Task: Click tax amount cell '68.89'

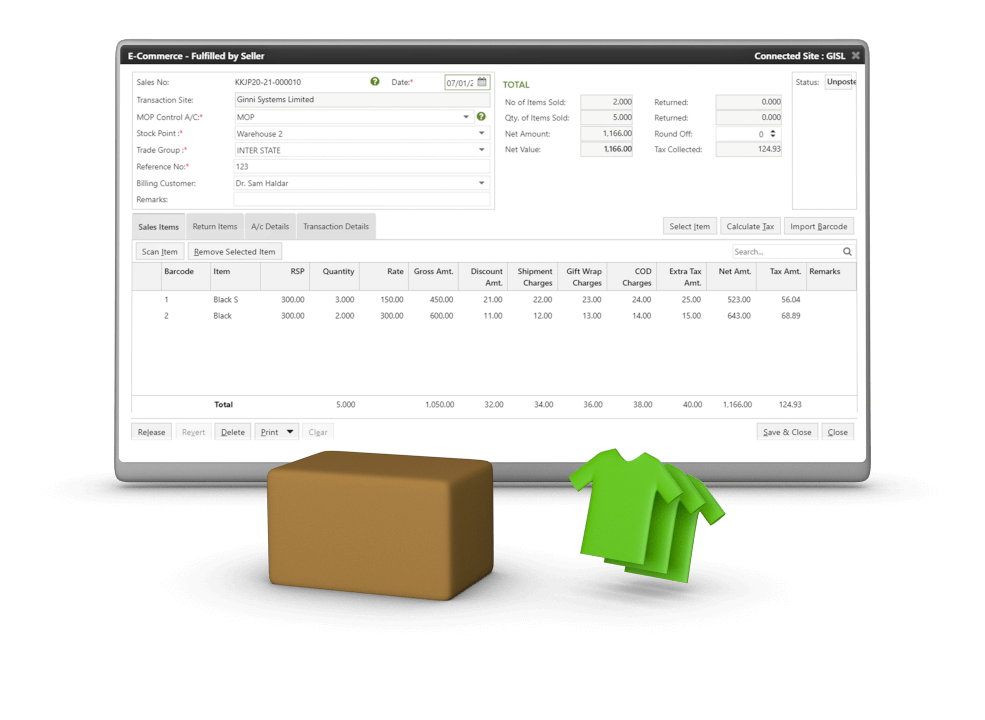Action: (x=790, y=315)
